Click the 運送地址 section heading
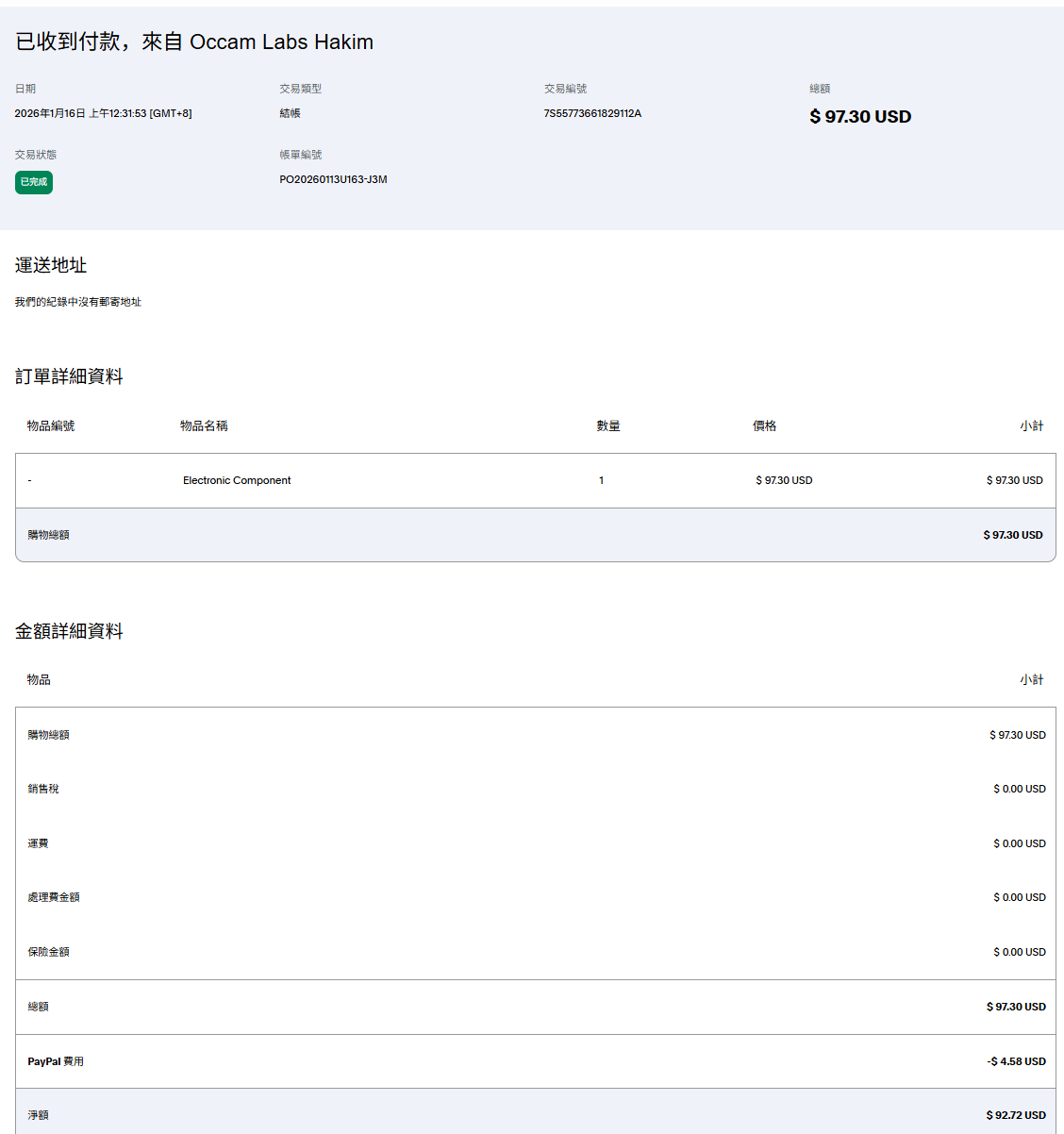Image resolution: width=1064 pixels, height=1134 pixels. click(51, 265)
